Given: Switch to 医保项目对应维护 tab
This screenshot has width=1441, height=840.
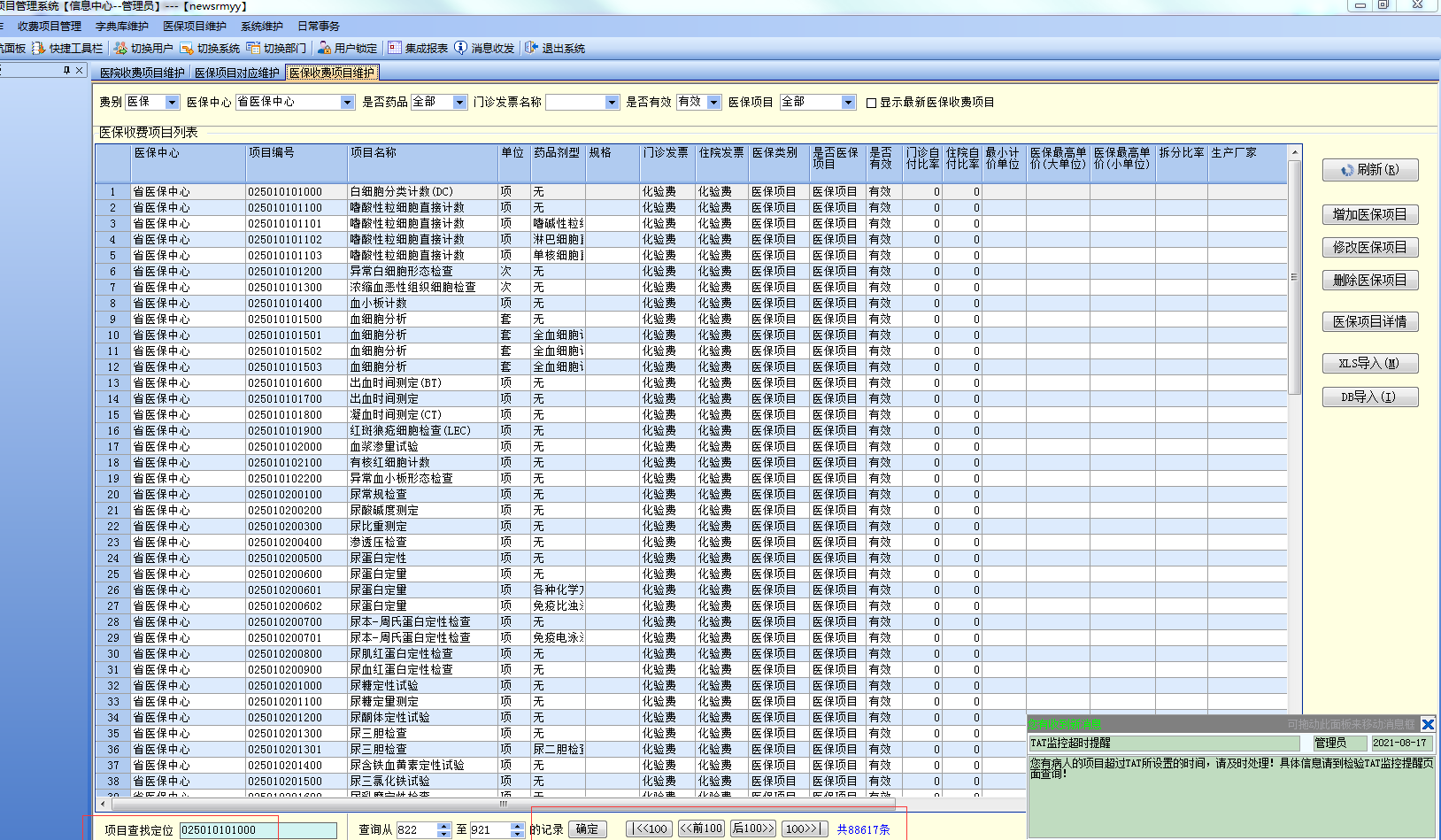Looking at the screenshot, I should pyautogui.click(x=236, y=73).
